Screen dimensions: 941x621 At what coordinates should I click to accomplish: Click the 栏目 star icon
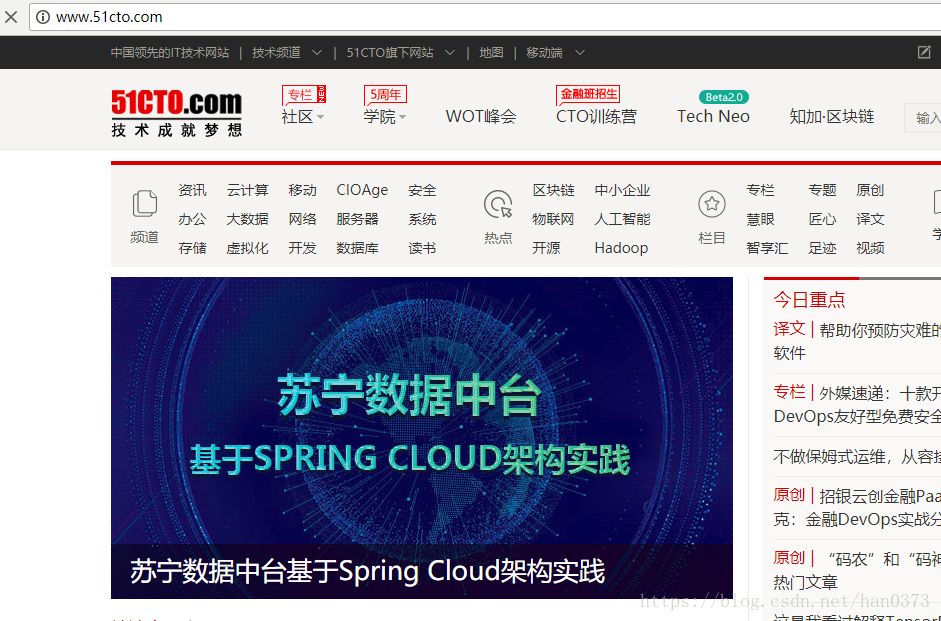712,204
